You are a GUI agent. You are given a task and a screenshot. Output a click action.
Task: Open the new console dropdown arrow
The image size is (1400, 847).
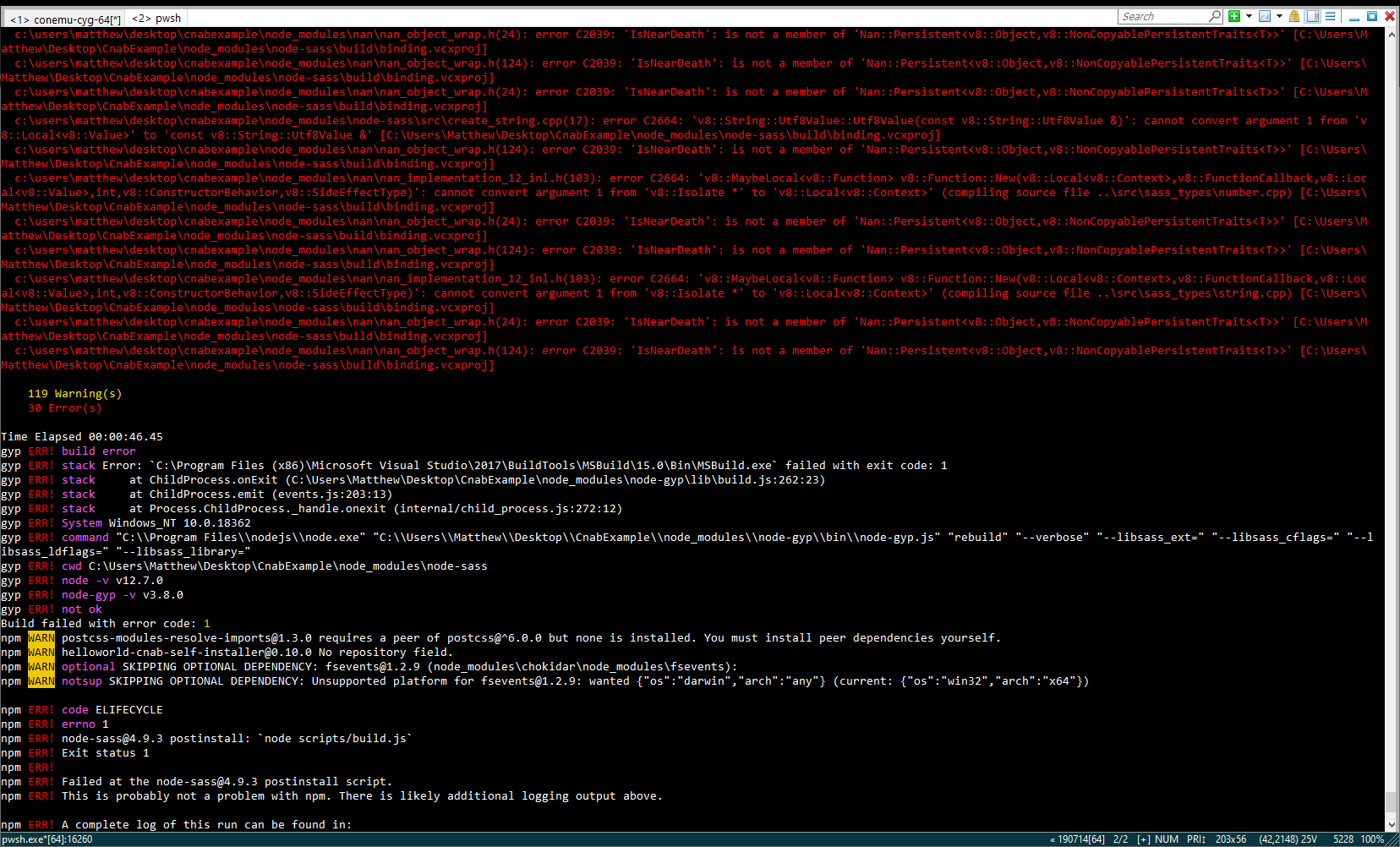1249,16
